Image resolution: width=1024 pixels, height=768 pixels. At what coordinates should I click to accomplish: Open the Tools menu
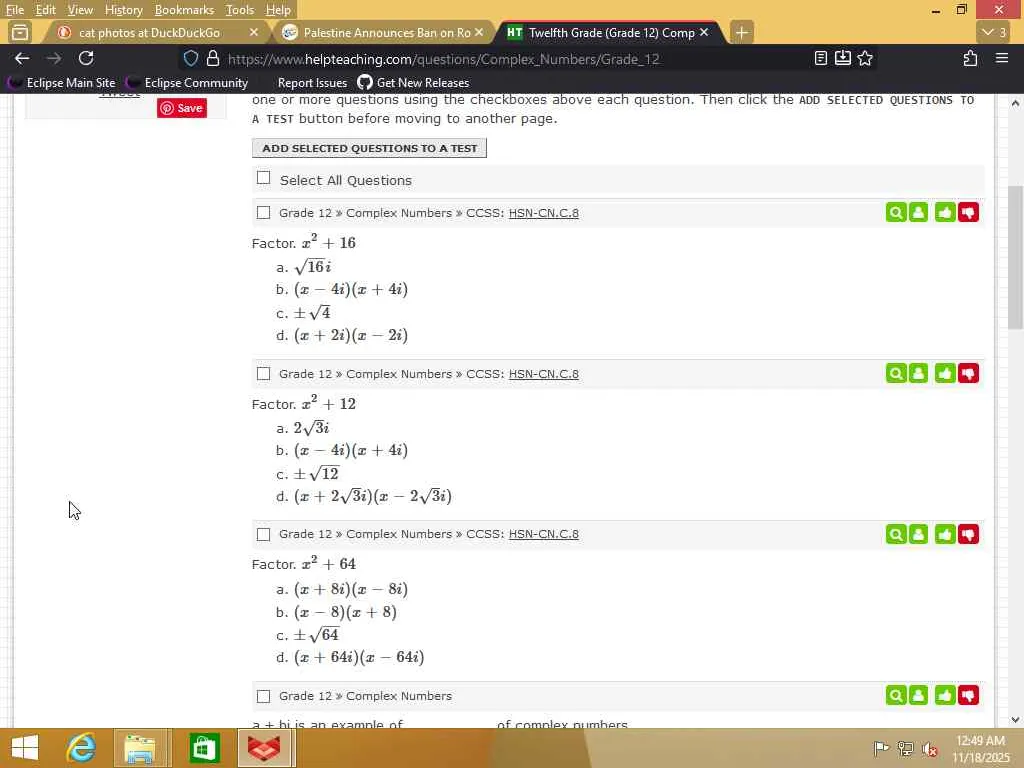[x=240, y=10]
